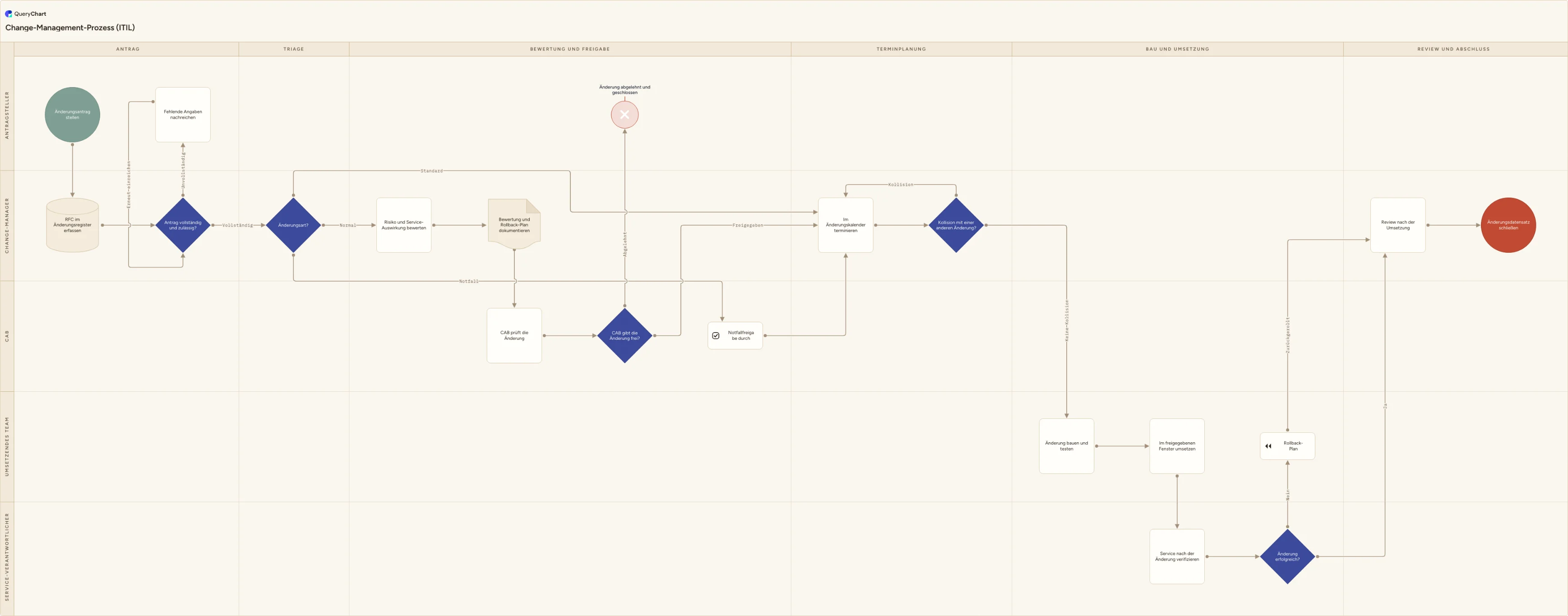Viewport: 1568px width, 616px height.
Task: Select the Änderung erfolgreich? decision diamond
Action: (x=1287, y=556)
